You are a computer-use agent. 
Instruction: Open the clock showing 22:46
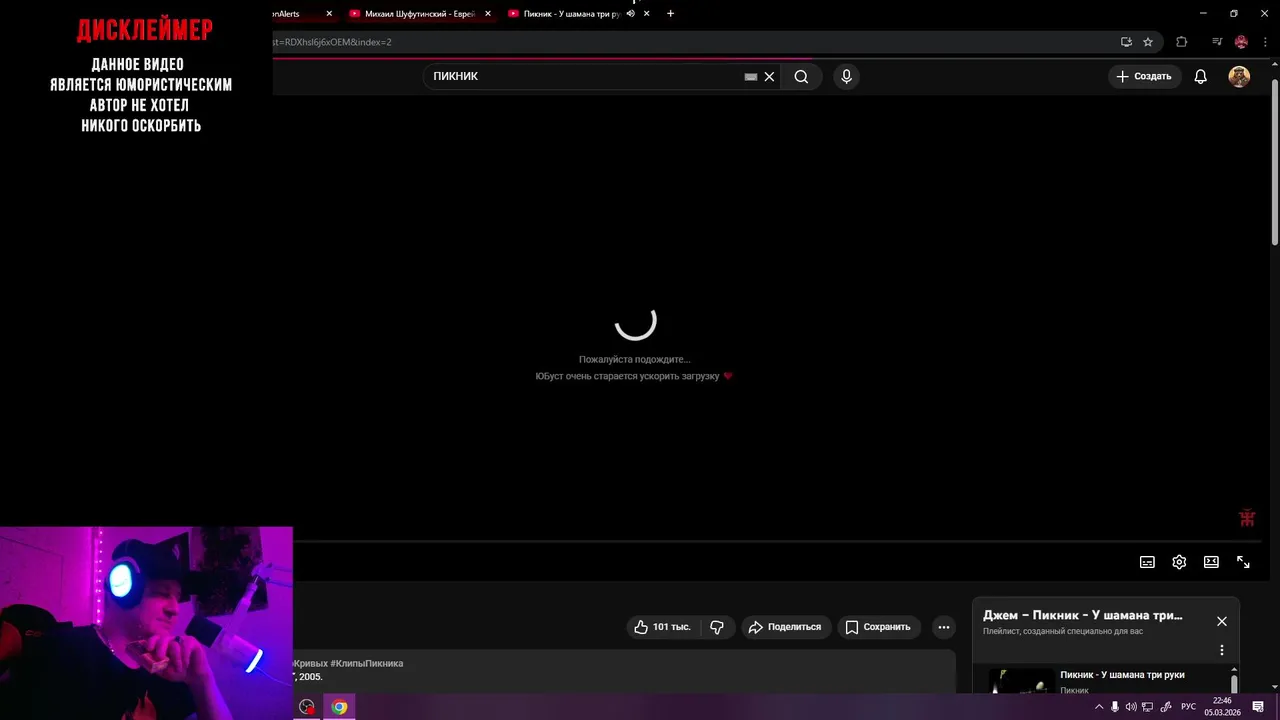(1222, 707)
